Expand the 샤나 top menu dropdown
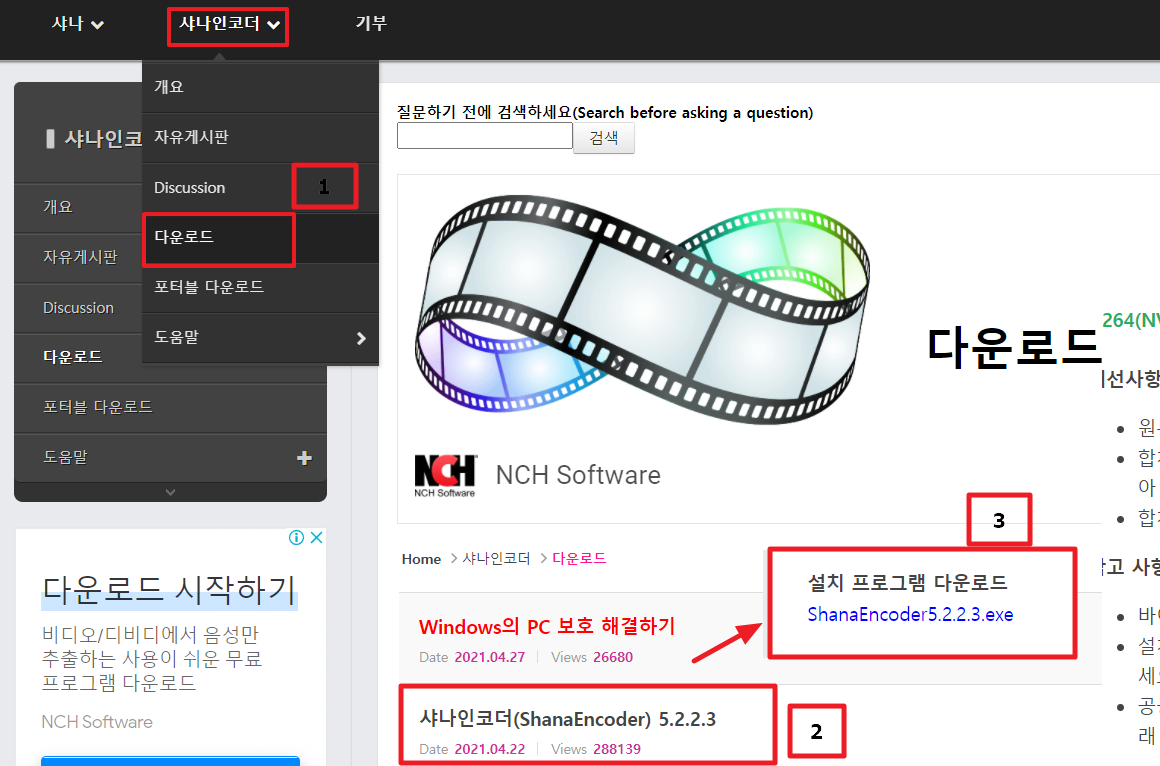Viewport: 1160px width, 766px height. [78, 24]
